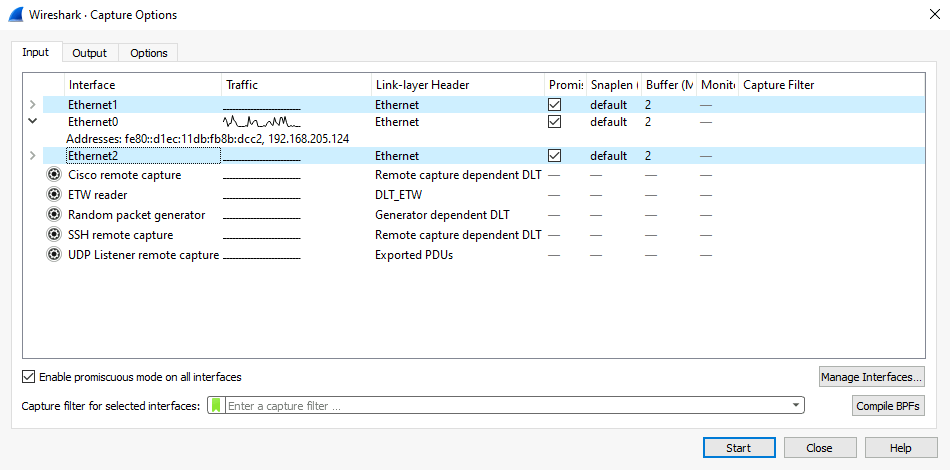Click the UDP Listener remote capture gear icon
The image size is (950, 470).
point(54,255)
